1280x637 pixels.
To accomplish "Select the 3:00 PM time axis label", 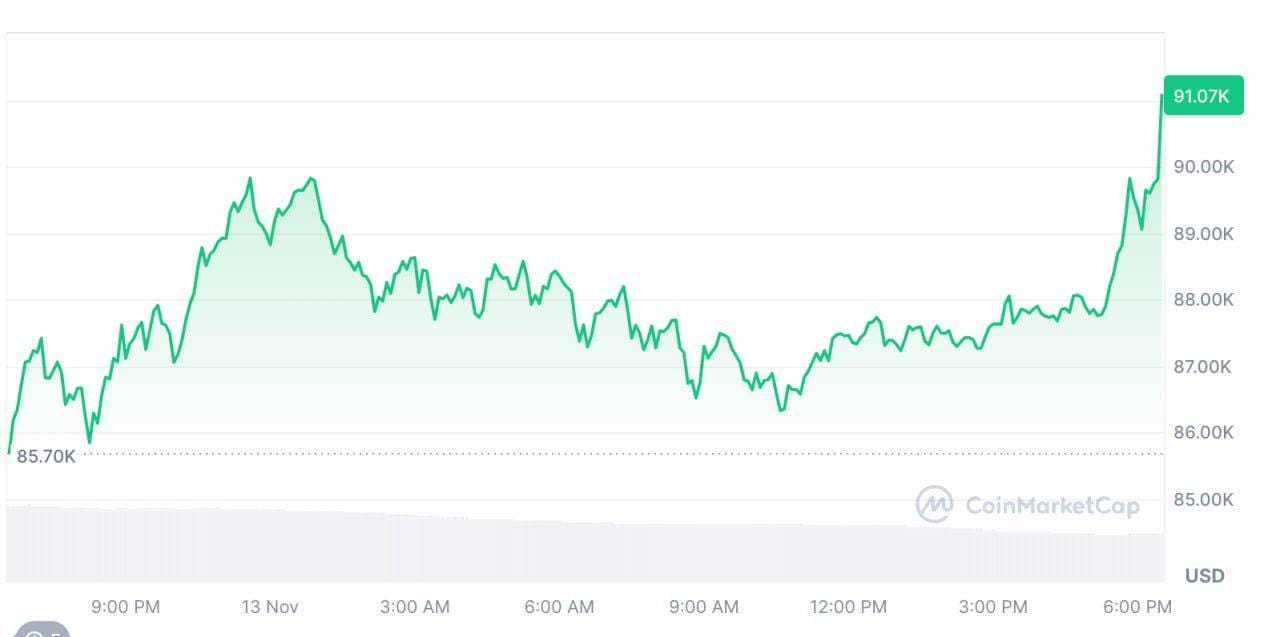I will pos(993,607).
